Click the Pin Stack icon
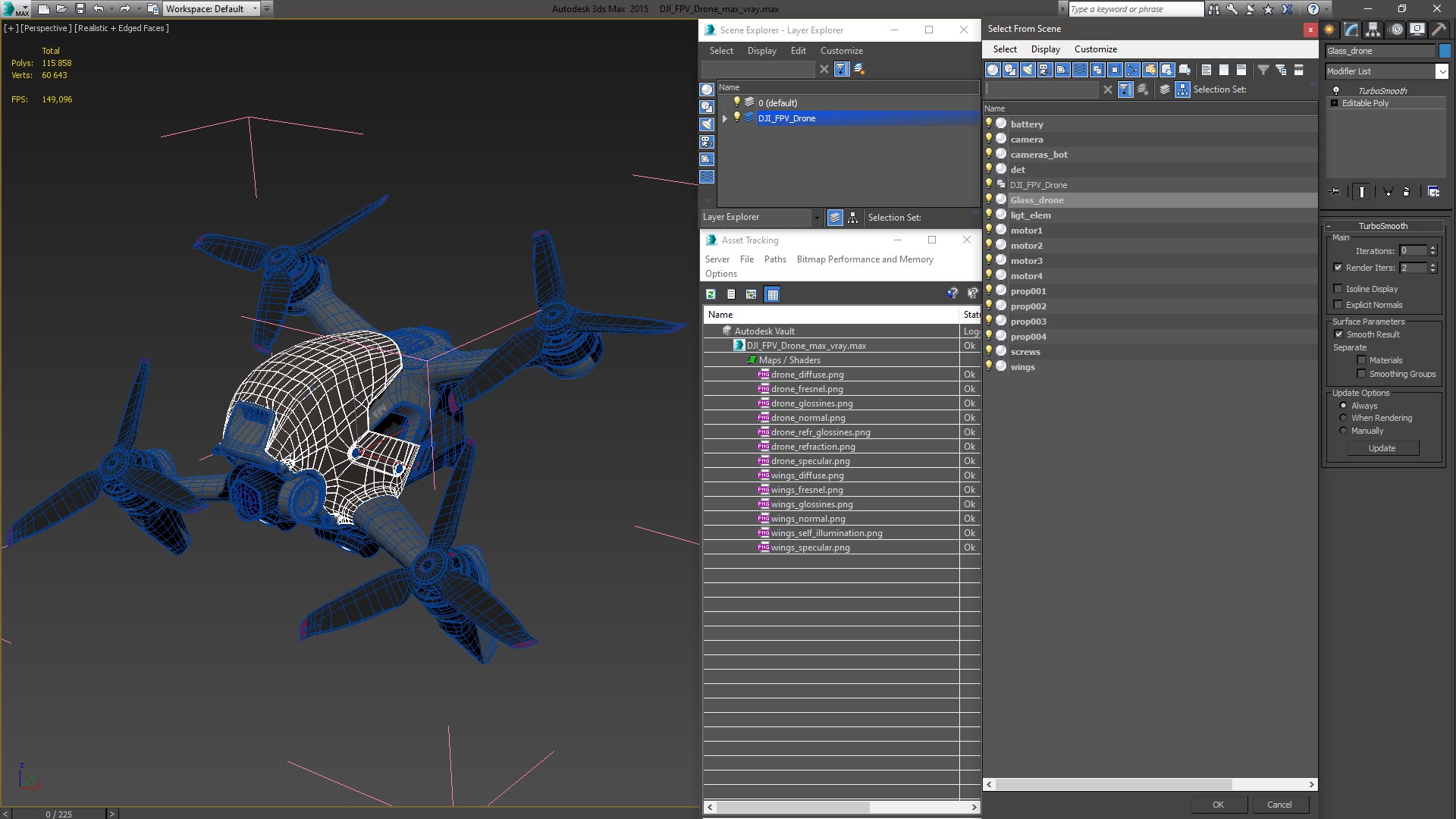1456x819 pixels. (x=1335, y=192)
